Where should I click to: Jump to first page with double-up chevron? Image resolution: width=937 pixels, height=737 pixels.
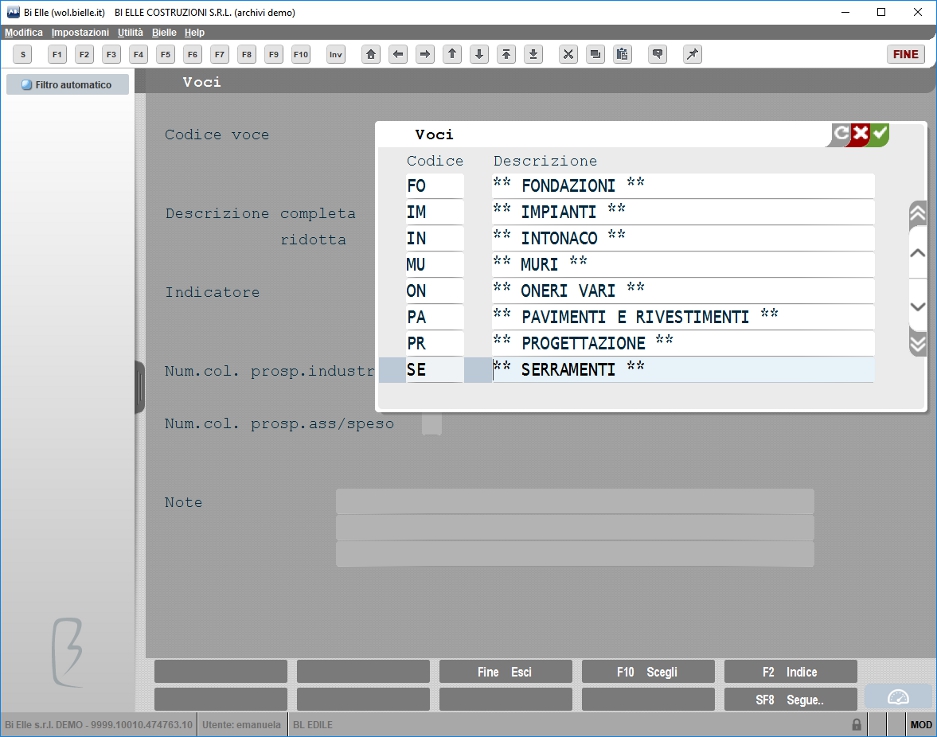[x=917, y=213]
